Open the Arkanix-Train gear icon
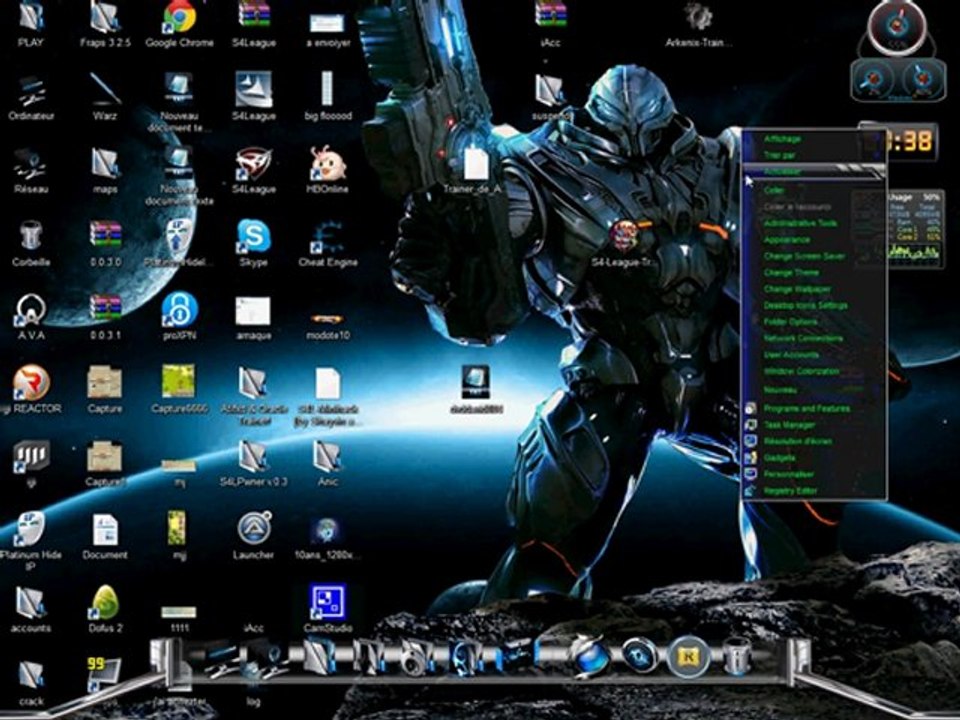960x720 pixels. click(x=698, y=24)
